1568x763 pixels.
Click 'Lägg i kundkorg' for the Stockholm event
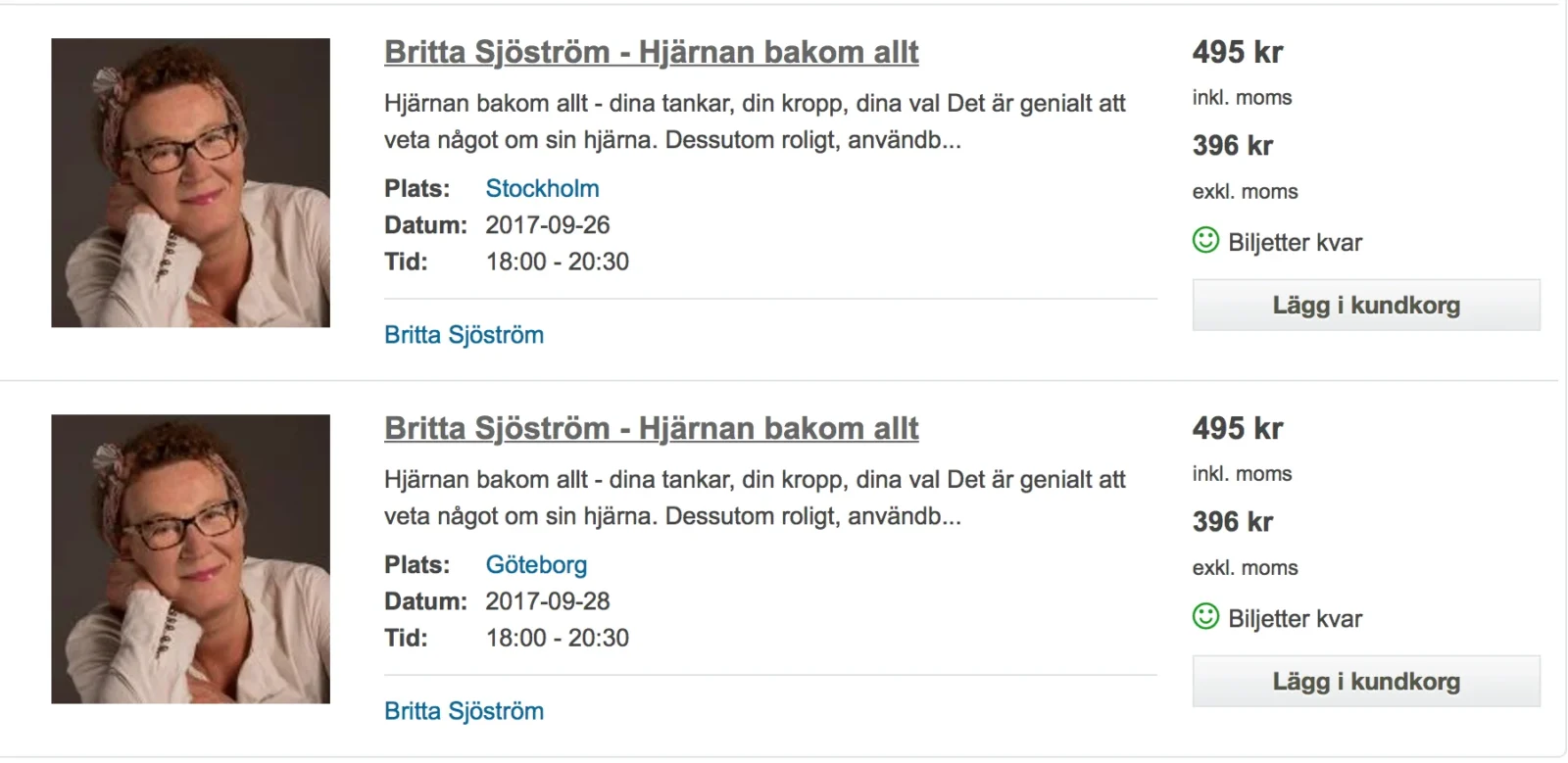(1365, 305)
